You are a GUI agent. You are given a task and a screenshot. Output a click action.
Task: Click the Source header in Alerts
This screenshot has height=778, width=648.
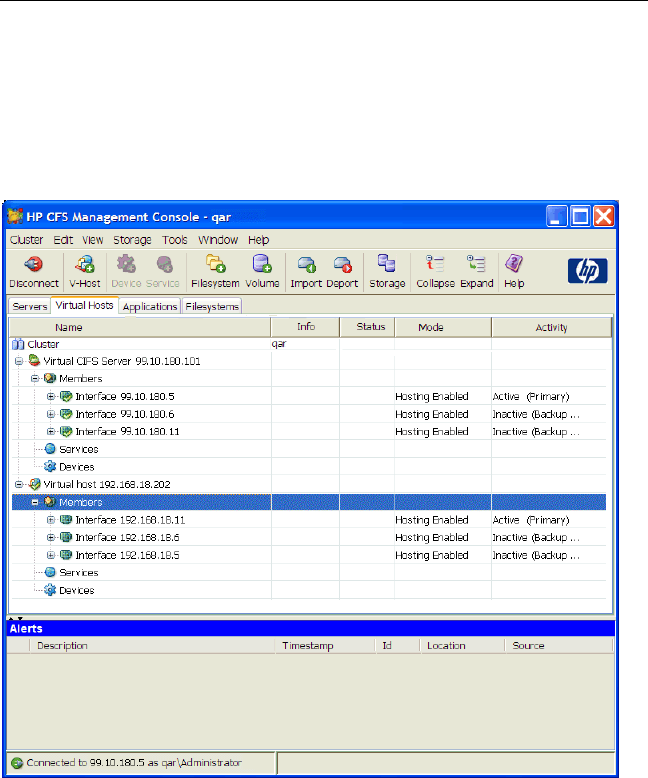tap(559, 646)
